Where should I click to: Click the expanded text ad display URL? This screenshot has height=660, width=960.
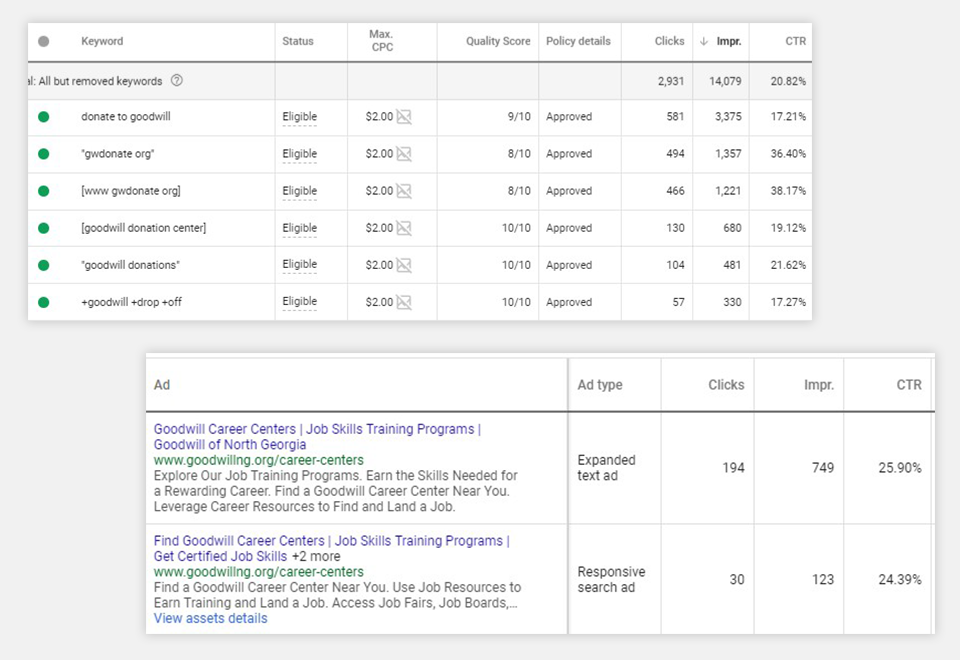click(258, 460)
